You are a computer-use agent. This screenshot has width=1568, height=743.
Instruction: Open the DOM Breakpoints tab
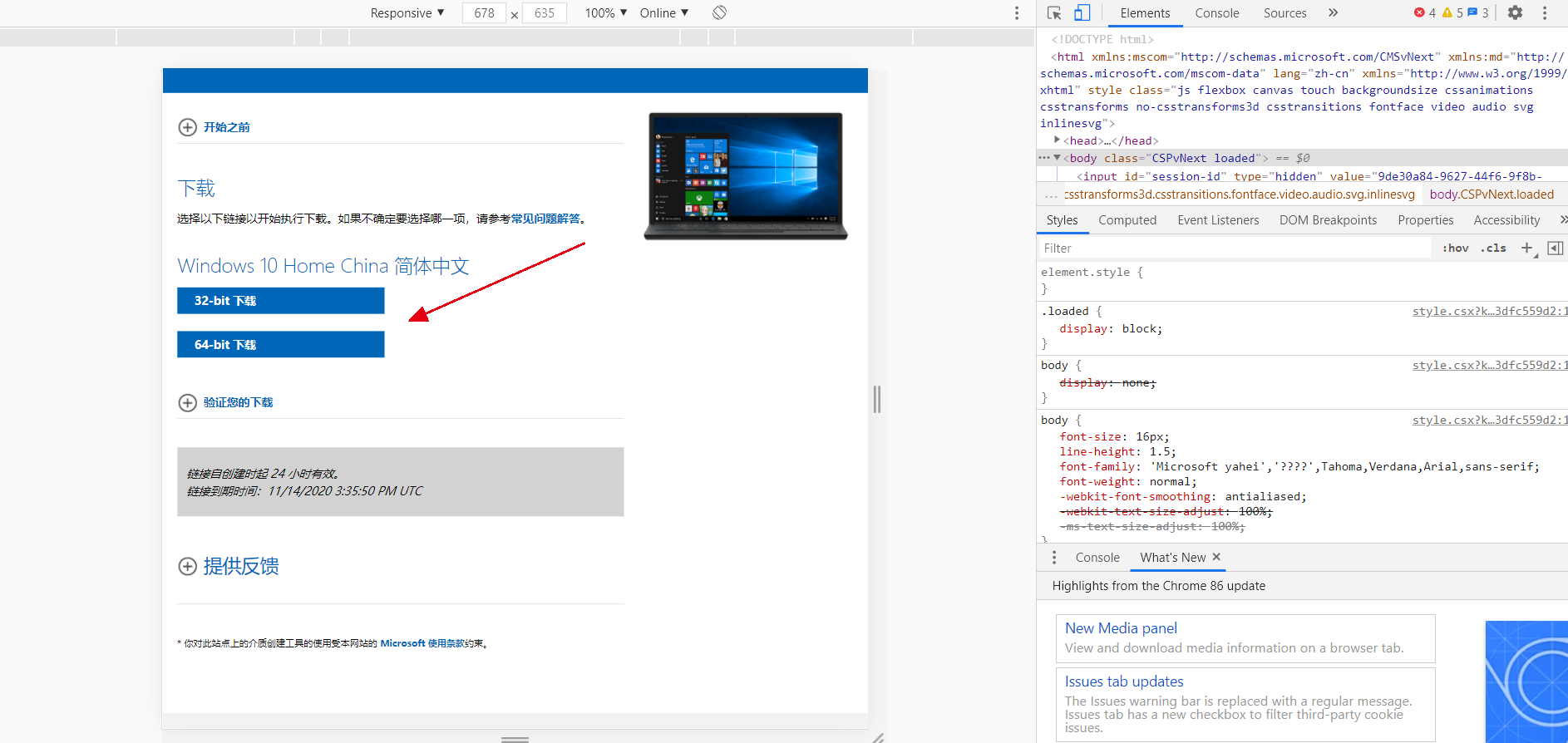tap(1328, 219)
